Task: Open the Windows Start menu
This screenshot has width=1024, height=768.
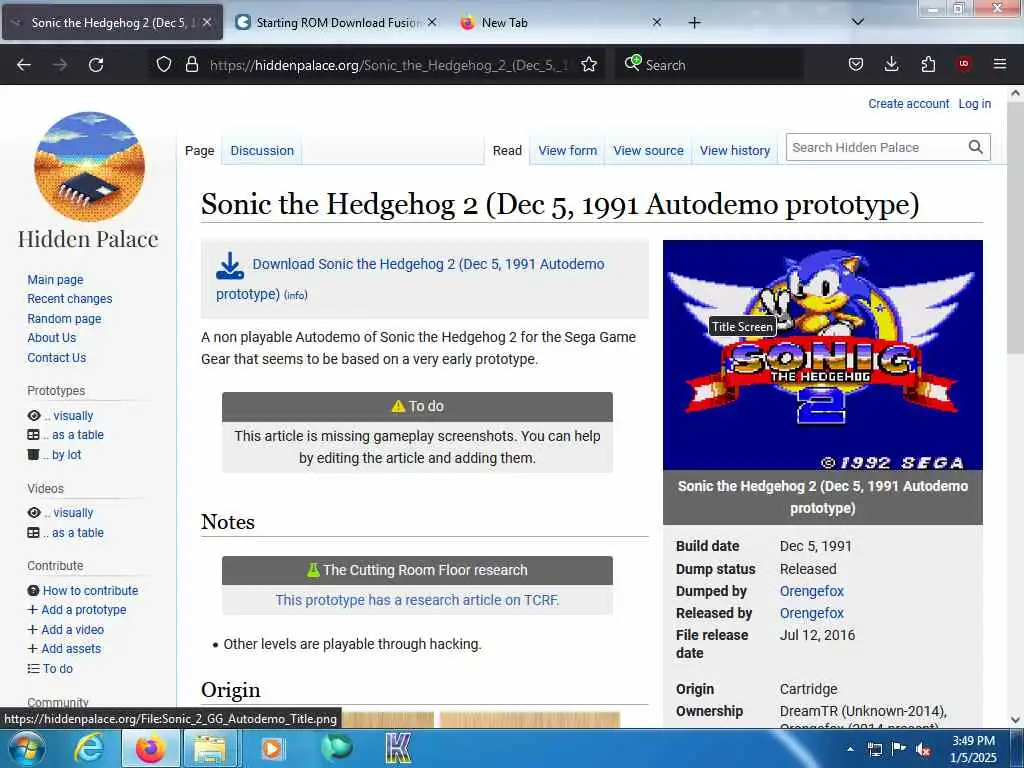Action: [x=25, y=748]
